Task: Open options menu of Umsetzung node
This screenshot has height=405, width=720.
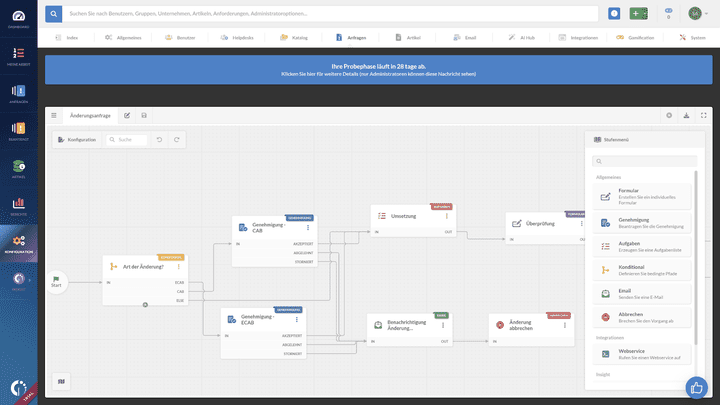Action: pos(447,216)
